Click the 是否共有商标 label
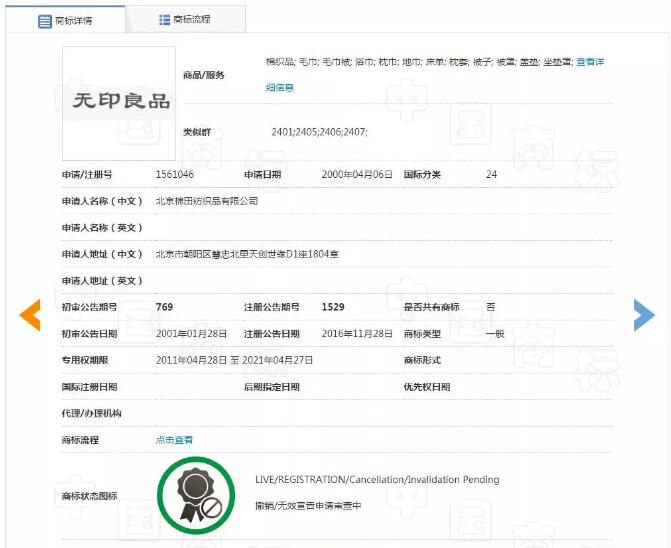 431,307
